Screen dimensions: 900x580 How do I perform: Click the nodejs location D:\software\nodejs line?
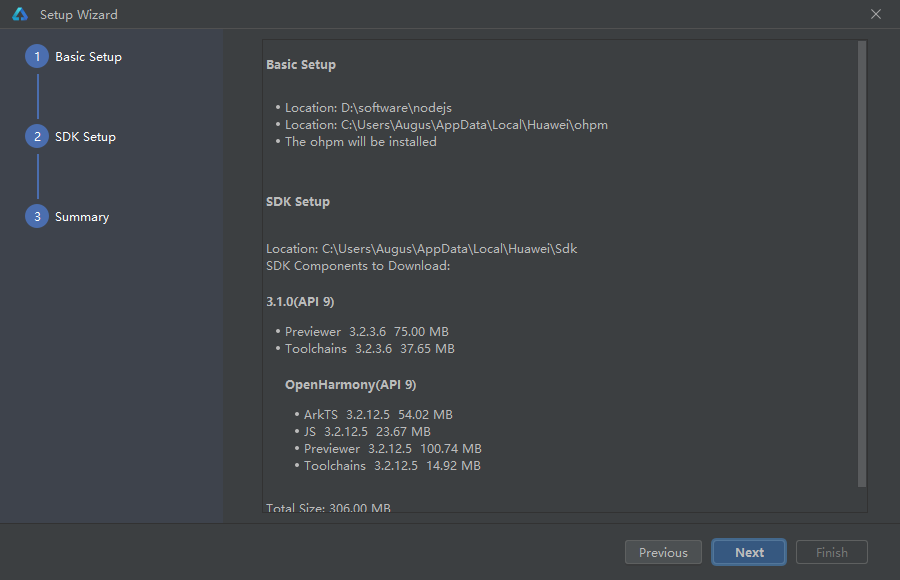(368, 107)
